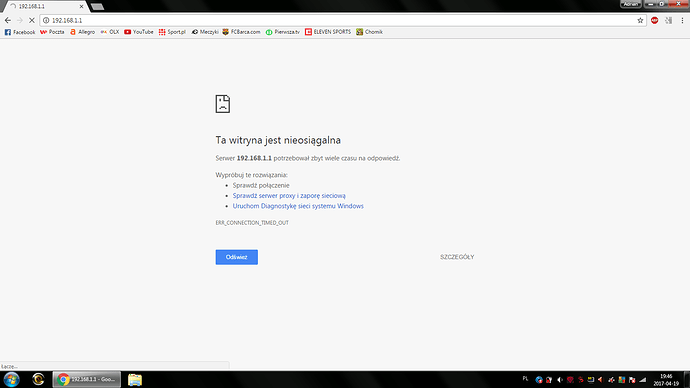Viewport: 690px width, 388px height.
Task: Click the Action Center flag tray icon
Action: pos(632,380)
